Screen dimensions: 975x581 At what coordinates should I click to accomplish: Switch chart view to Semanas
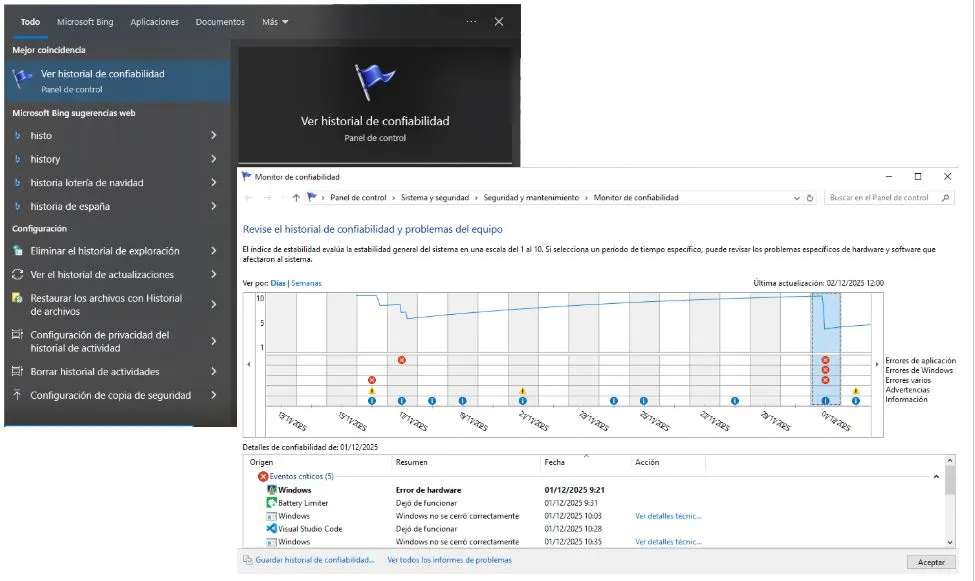[x=306, y=284]
